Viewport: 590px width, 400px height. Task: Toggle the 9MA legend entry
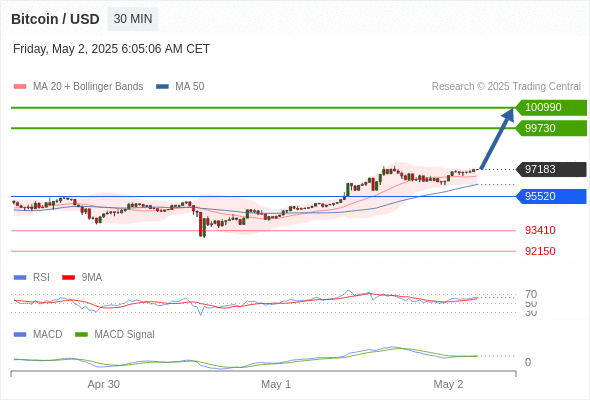click(82, 277)
